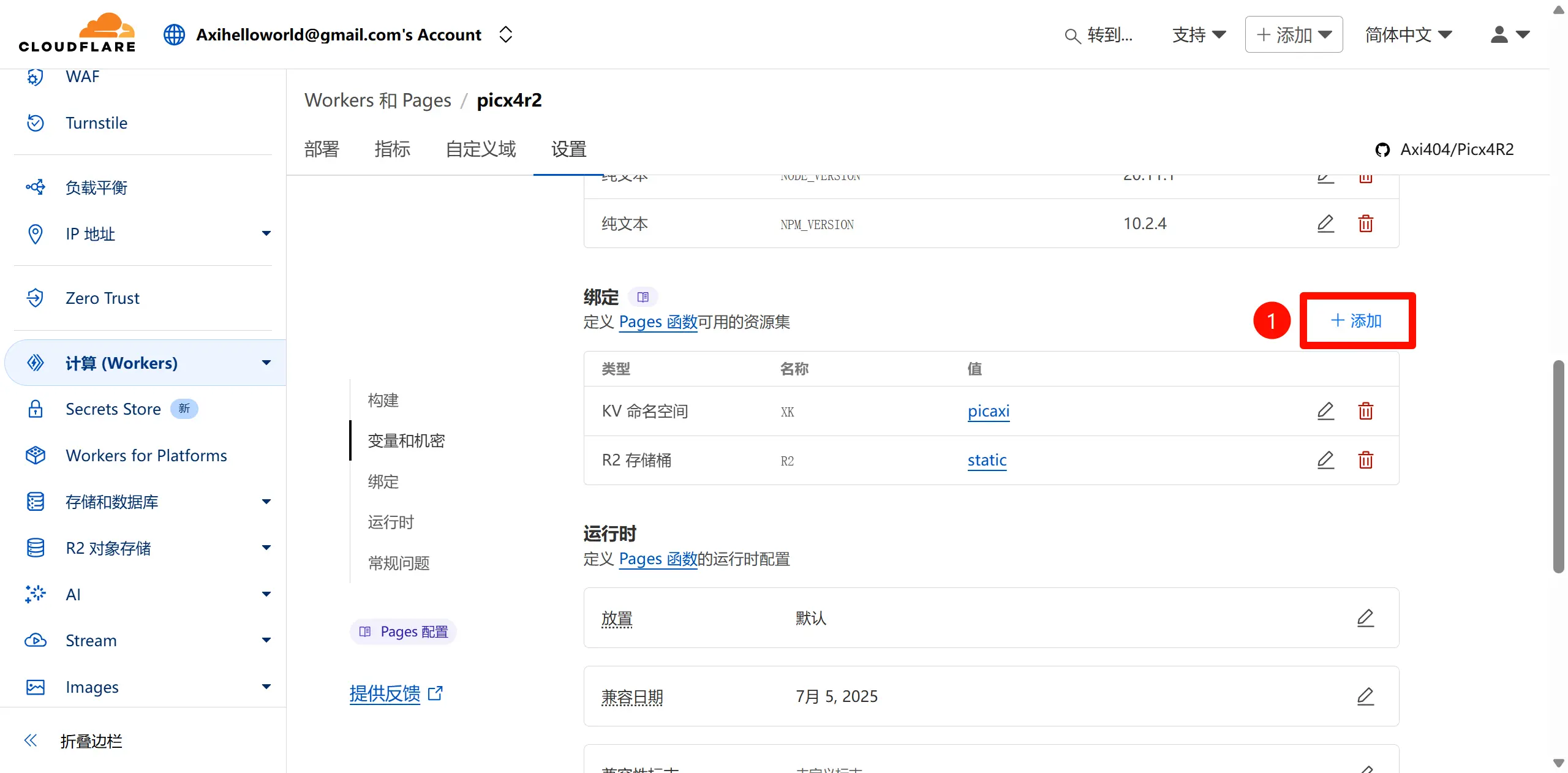Click the R2 对象存储 storage icon
This screenshot has height=773, width=1568.
36,548
